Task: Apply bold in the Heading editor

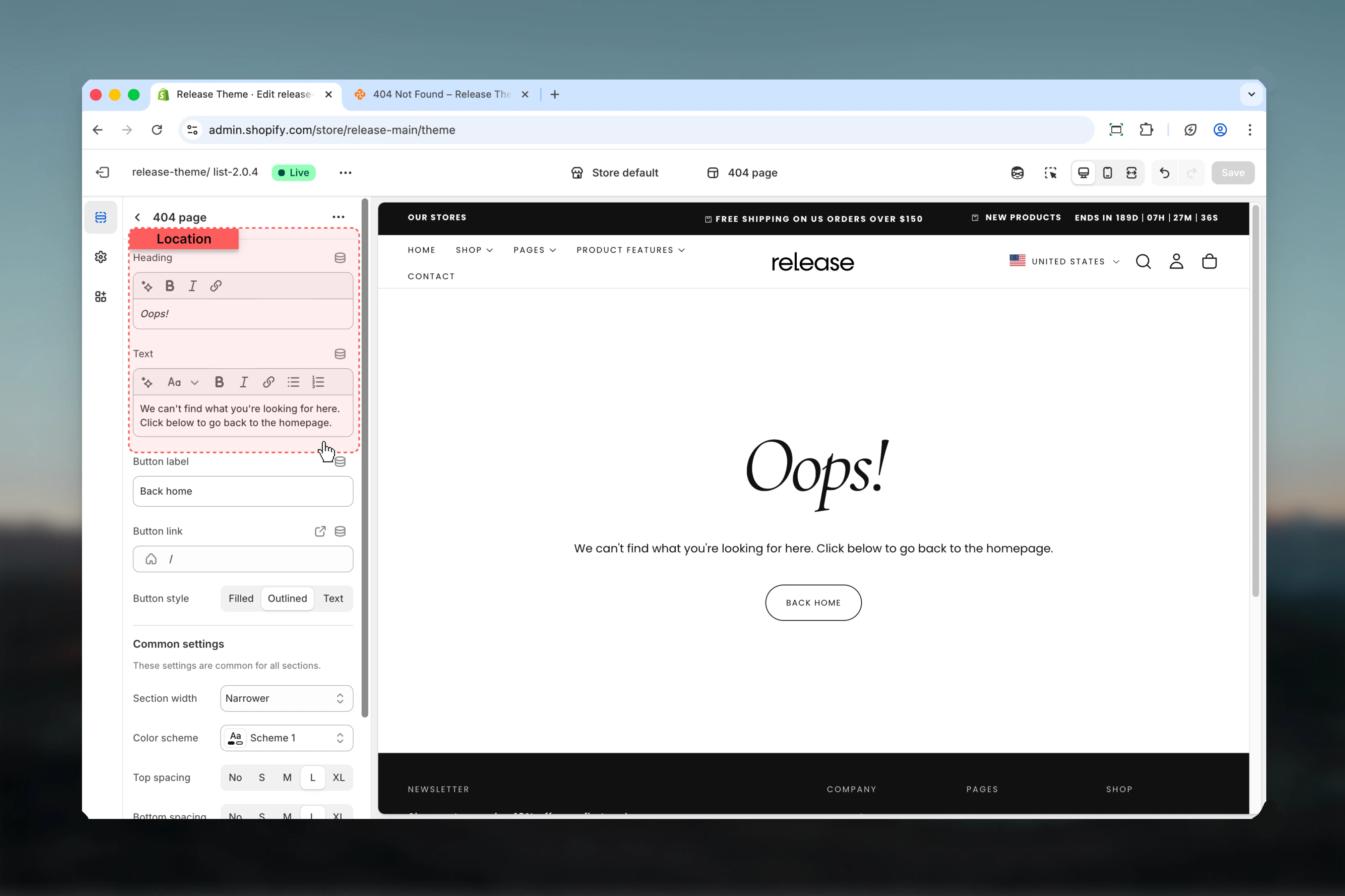Action: [170, 286]
